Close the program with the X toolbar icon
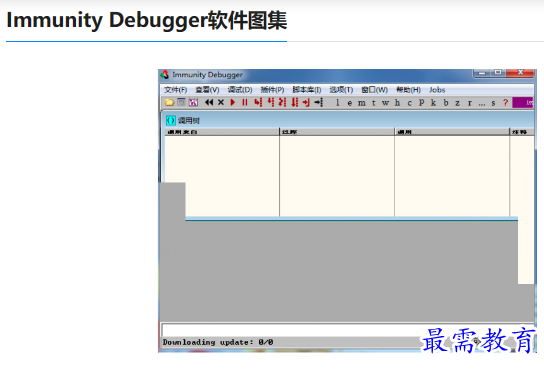 coord(221,102)
